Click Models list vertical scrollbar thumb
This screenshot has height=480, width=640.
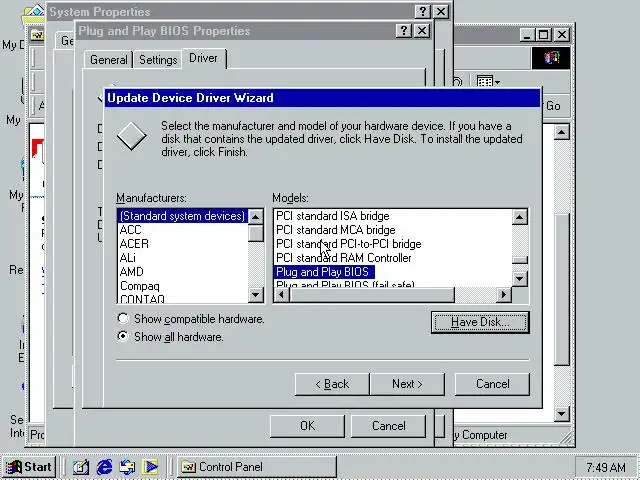click(x=520, y=260)
